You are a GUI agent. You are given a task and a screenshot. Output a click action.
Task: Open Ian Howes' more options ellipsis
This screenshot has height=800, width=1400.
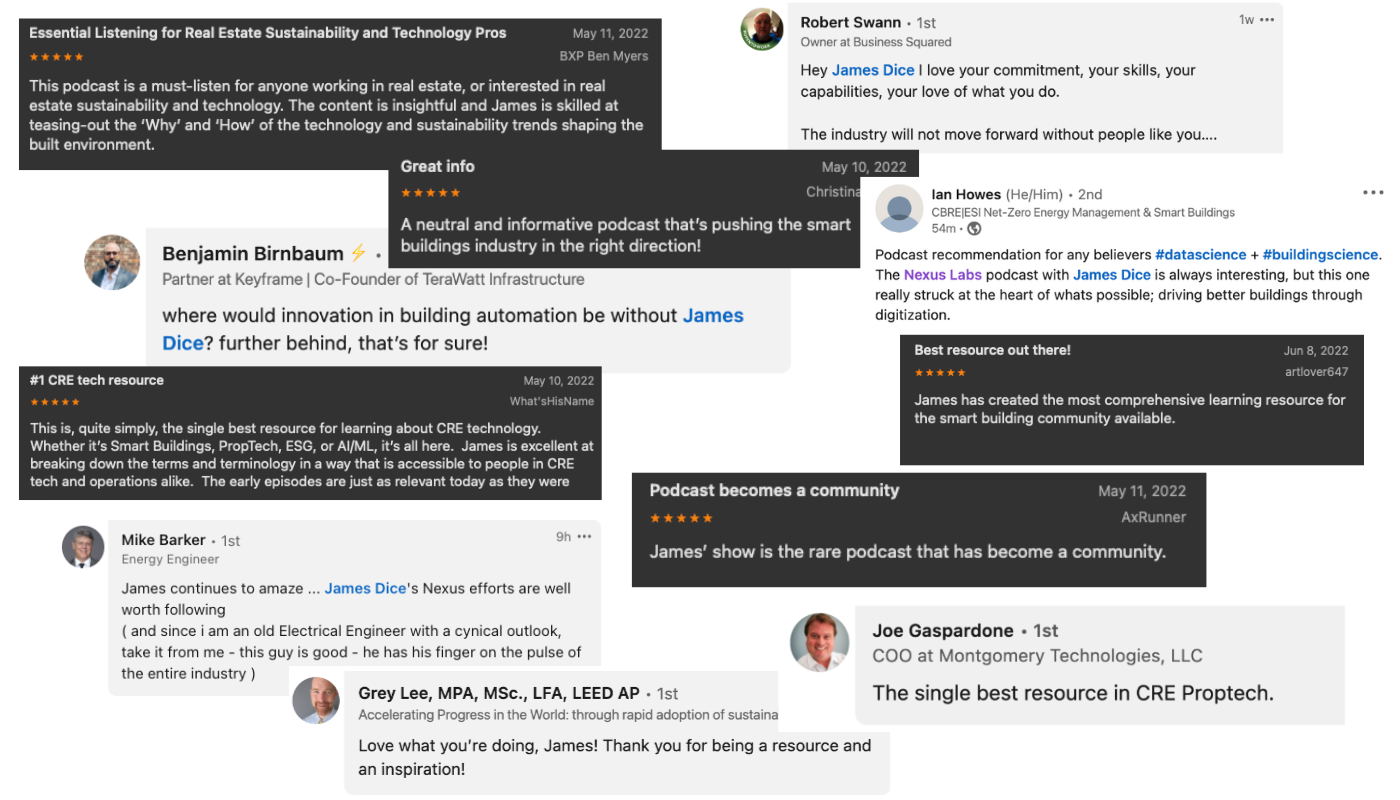coord(1373,193)
